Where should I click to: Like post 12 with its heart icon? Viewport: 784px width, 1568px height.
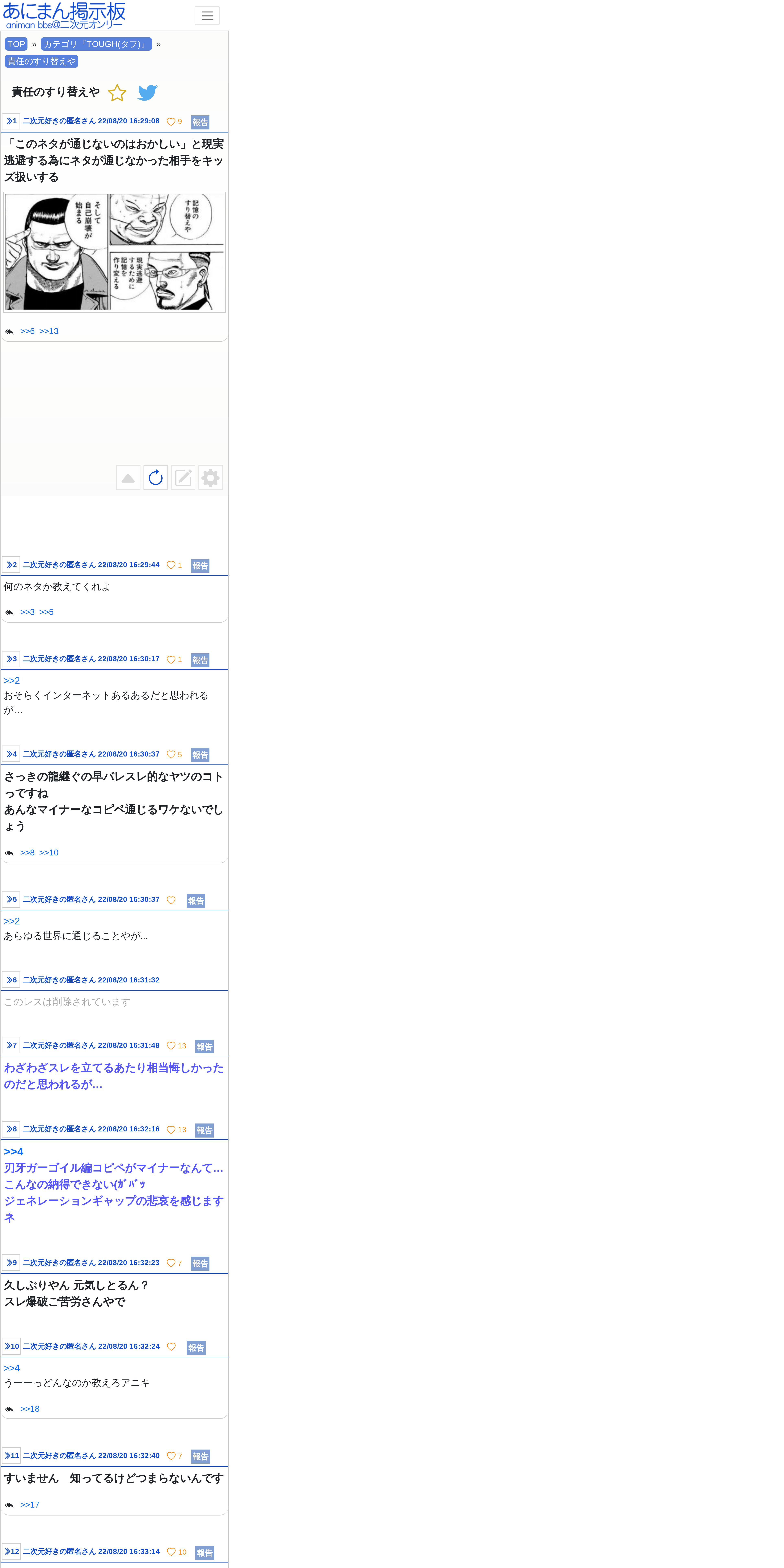click(171, 1552)
